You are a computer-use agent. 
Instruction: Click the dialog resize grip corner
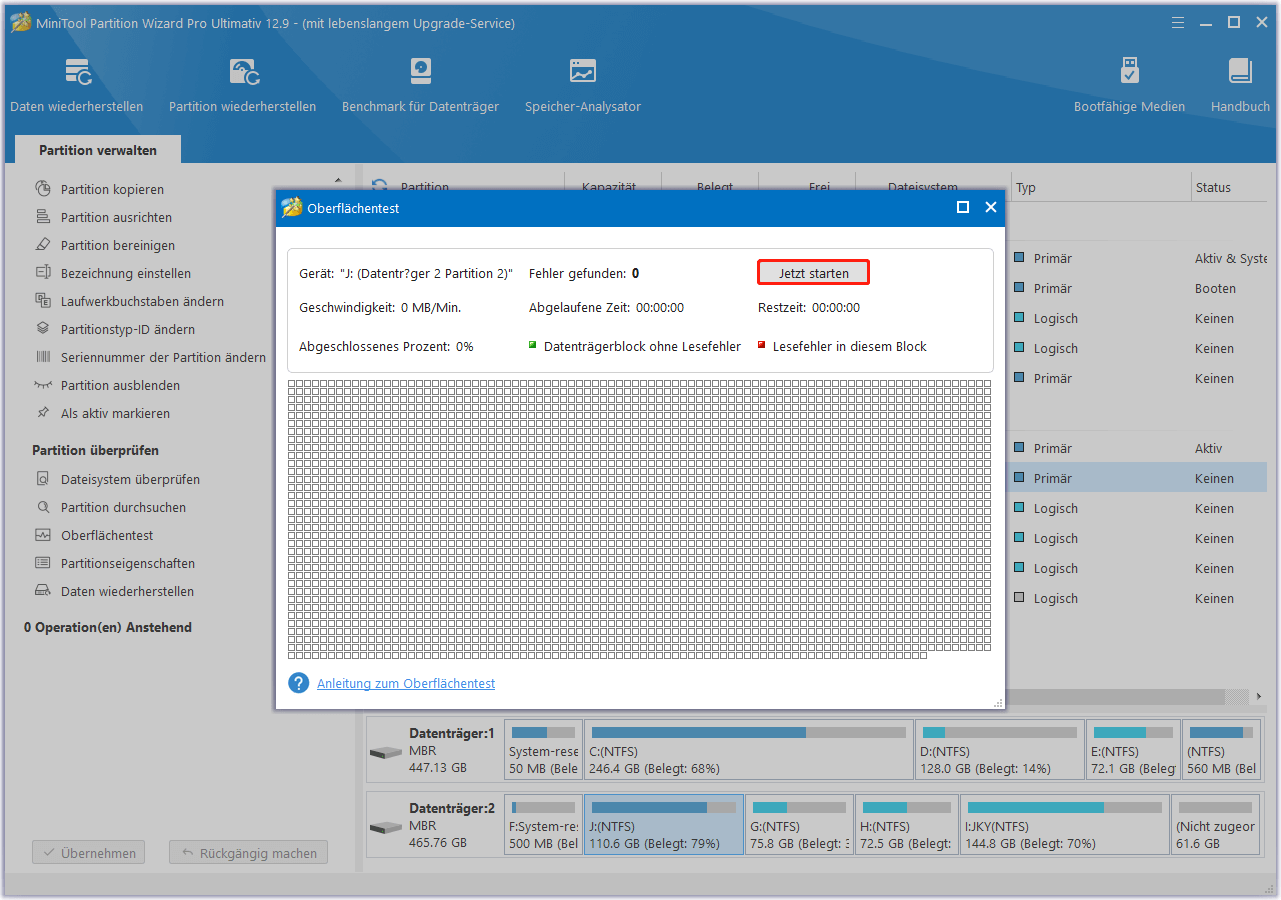tap(998, 703)
